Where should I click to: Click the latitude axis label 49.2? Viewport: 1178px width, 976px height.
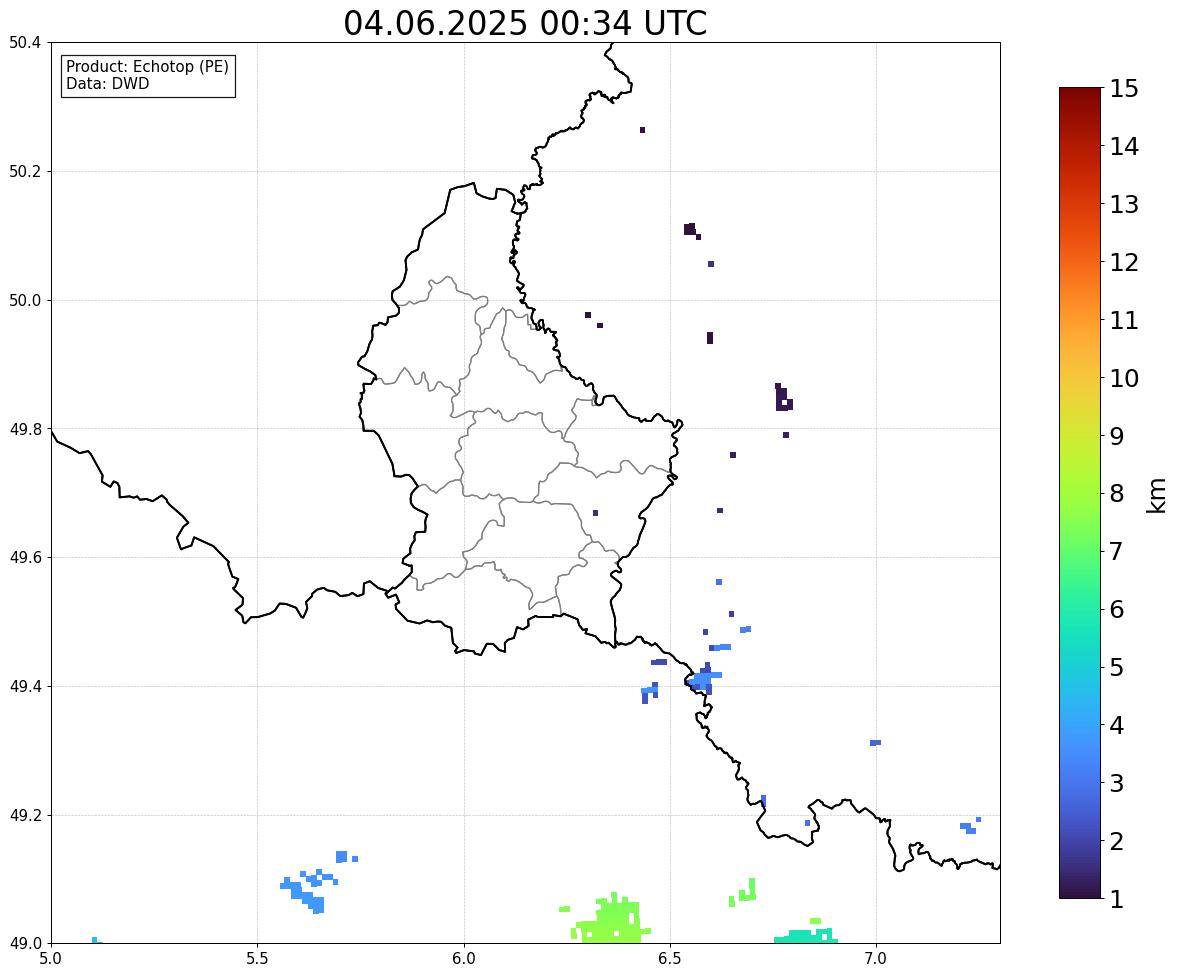tap(25, 815)
